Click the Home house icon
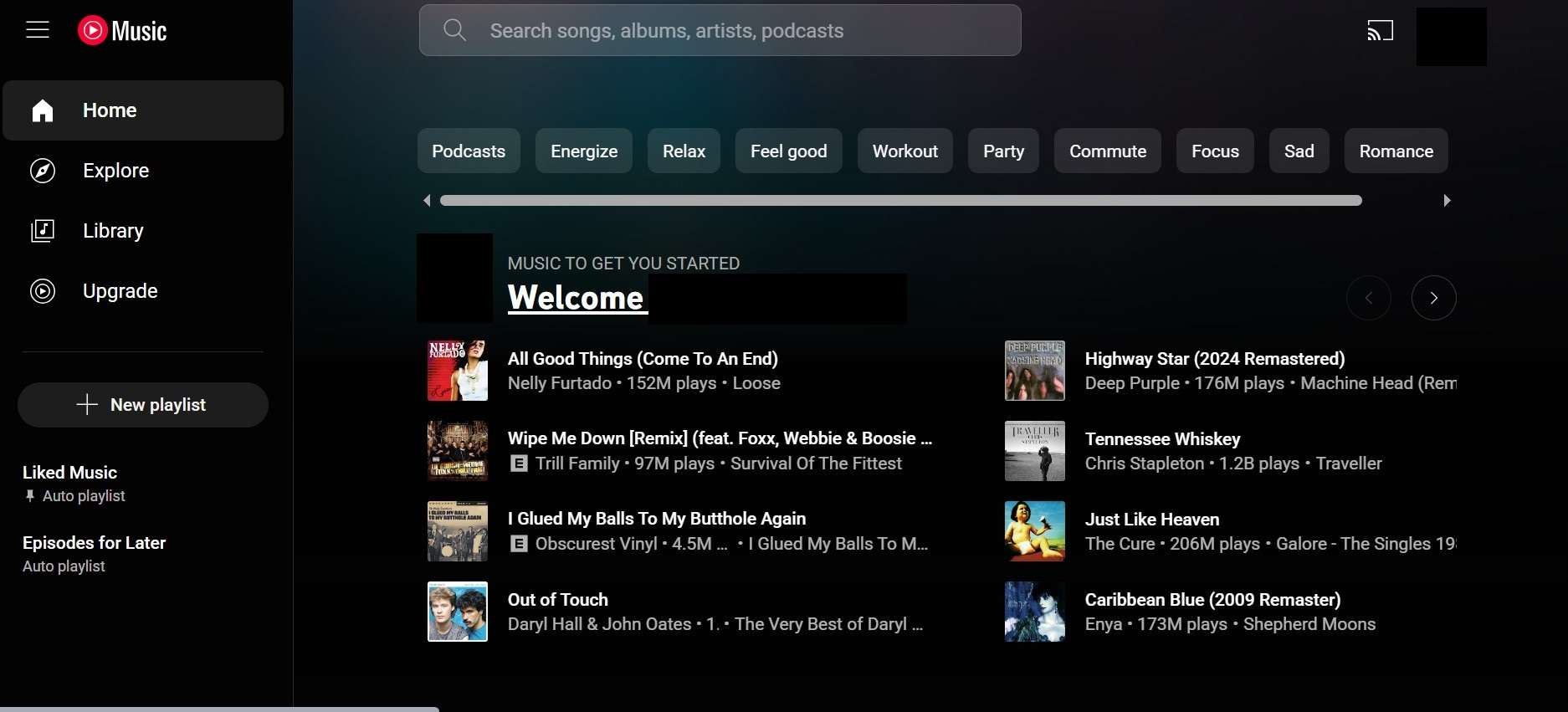This screenshot has height=712, width=1568. pos(43,110)
